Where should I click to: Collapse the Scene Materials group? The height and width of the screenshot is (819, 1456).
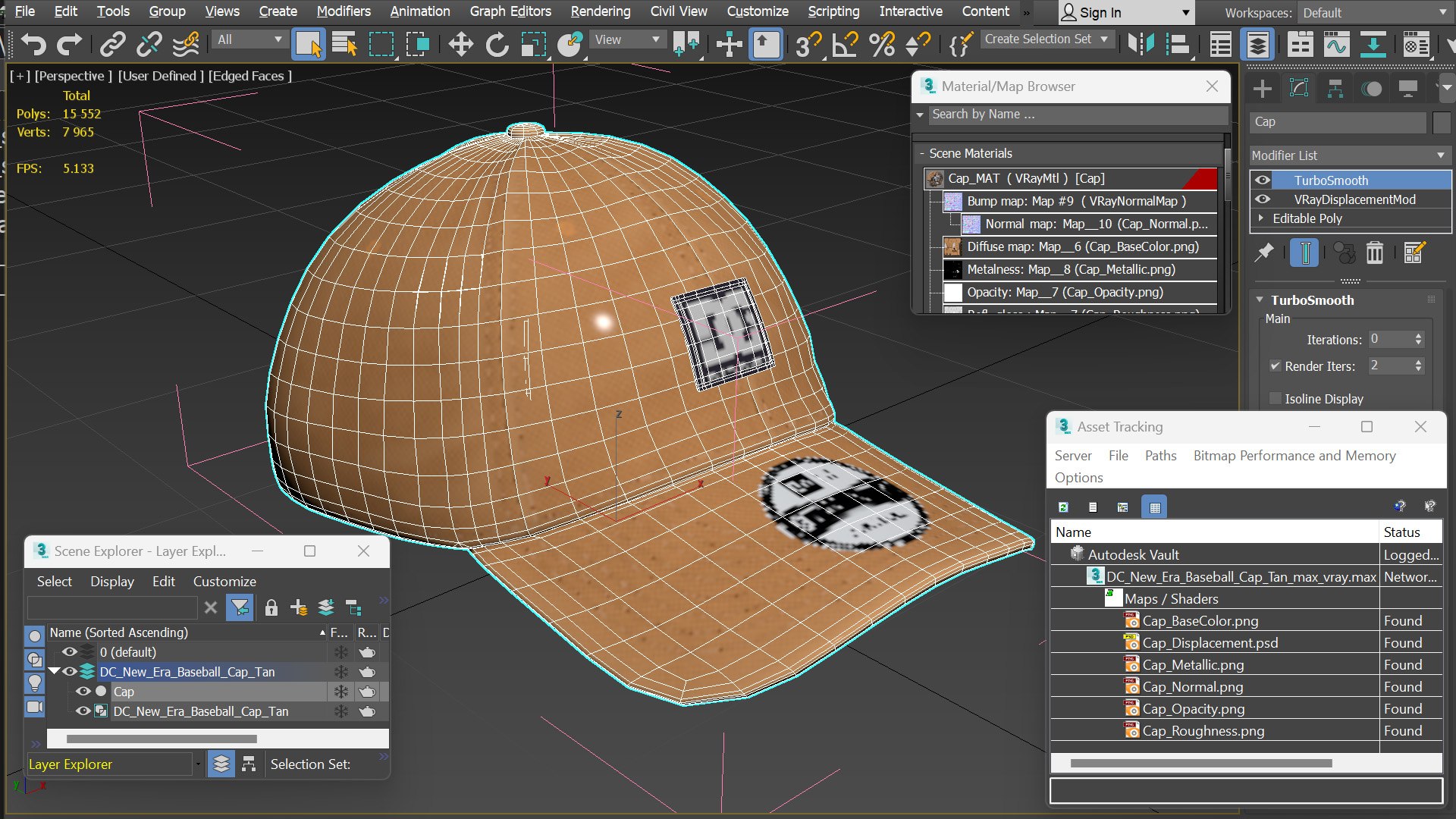pyautogui.click(x=922, y=153)
